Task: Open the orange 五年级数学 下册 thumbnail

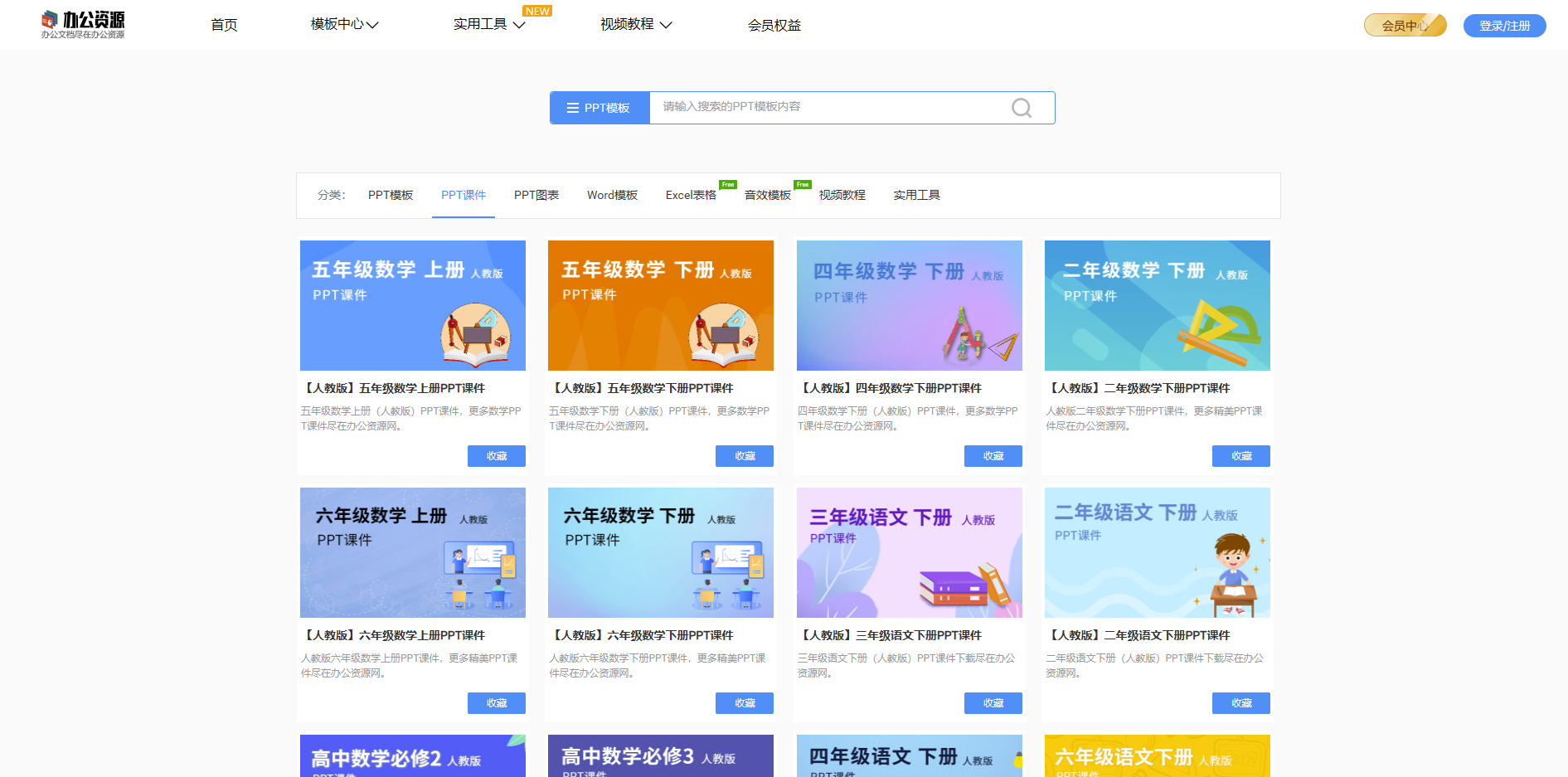Action: point(661,305)
